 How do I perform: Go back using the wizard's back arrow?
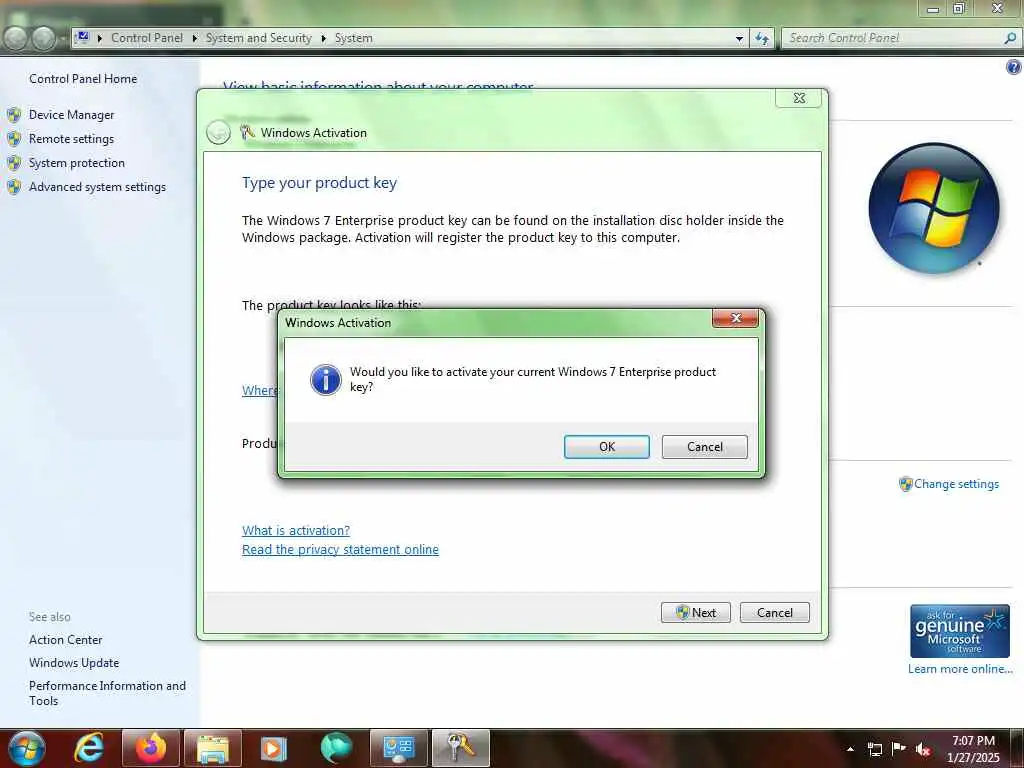(x=218, y=133)
